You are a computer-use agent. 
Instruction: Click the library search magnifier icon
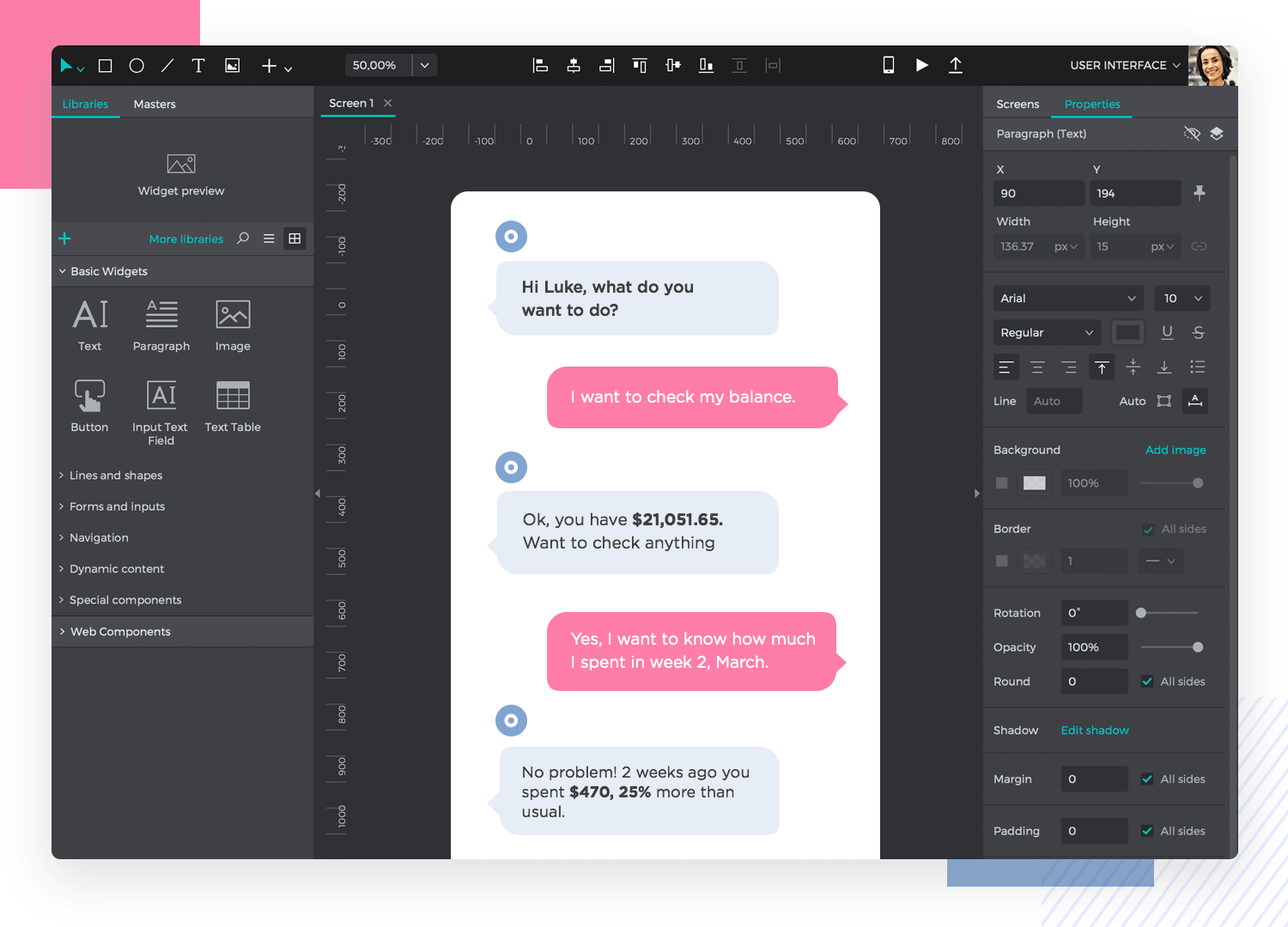point(243,239)
